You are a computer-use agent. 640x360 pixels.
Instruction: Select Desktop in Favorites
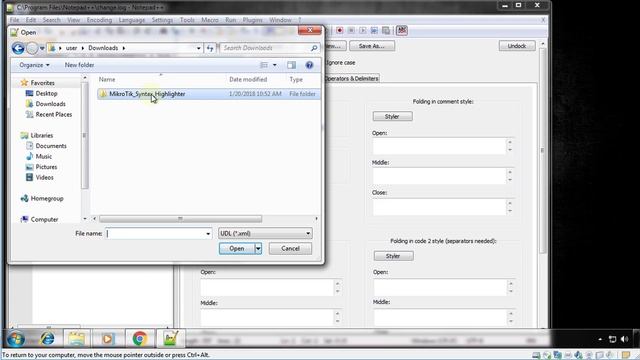46,93
